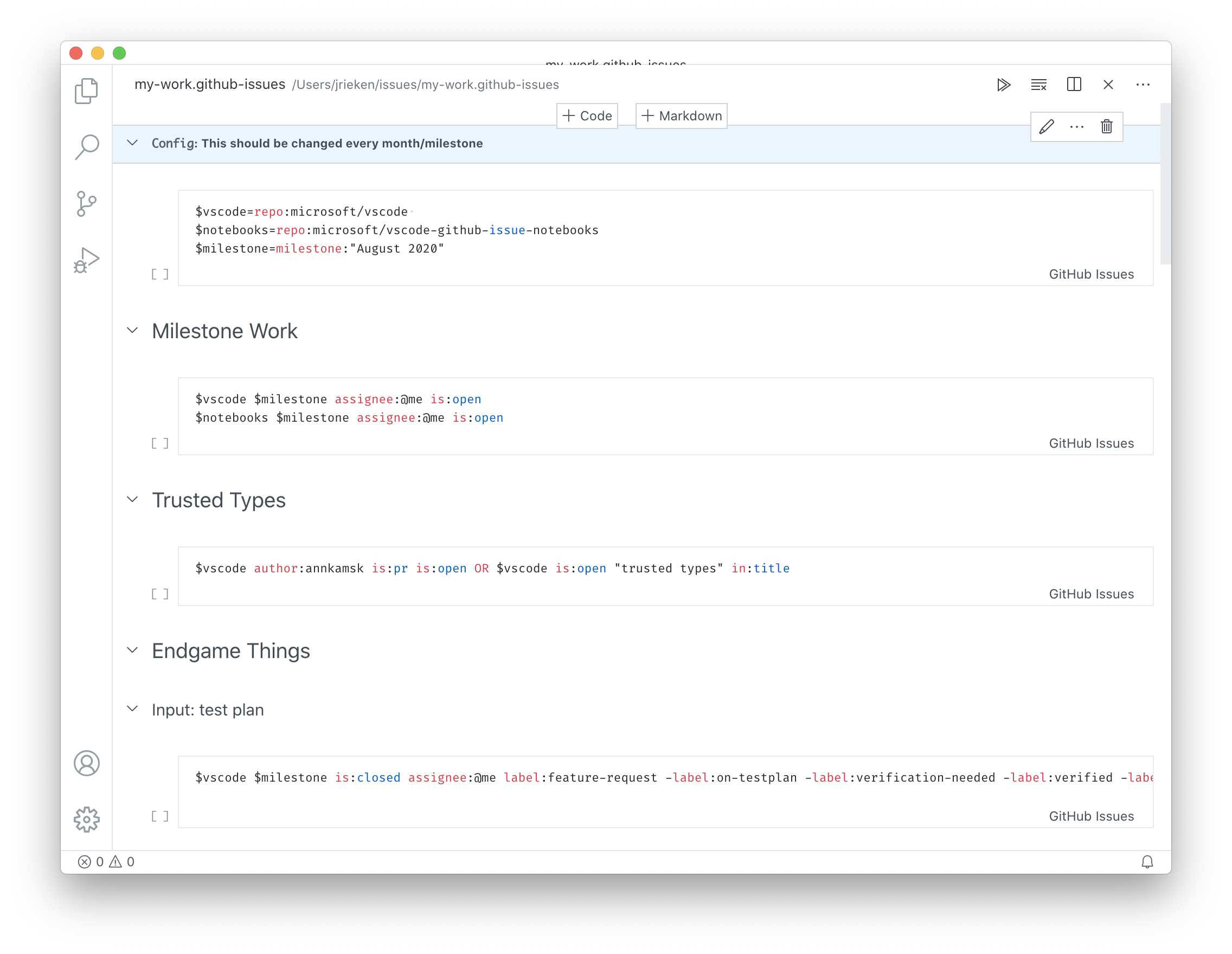Split the editor to the side
The height and width of the screenshot is (954, 1232).
[1074, 85]
